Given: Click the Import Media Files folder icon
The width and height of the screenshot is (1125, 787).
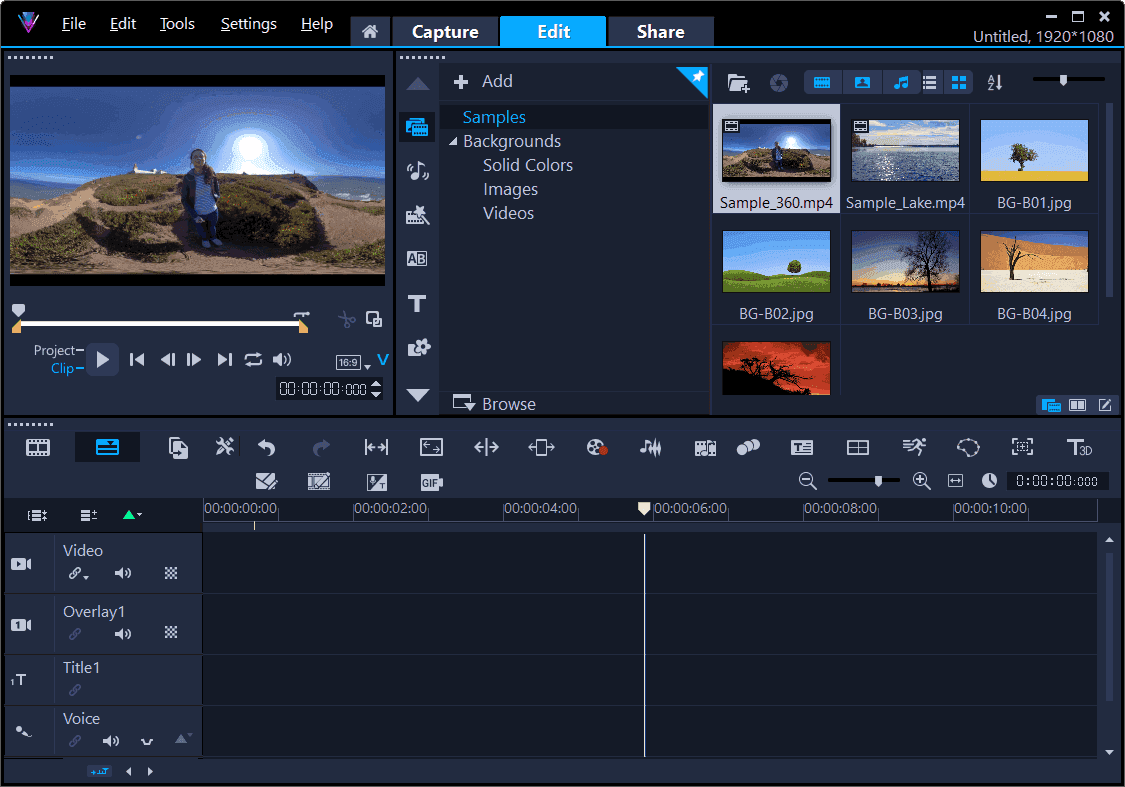Looking at the screenshot, I should coord(738,83).
